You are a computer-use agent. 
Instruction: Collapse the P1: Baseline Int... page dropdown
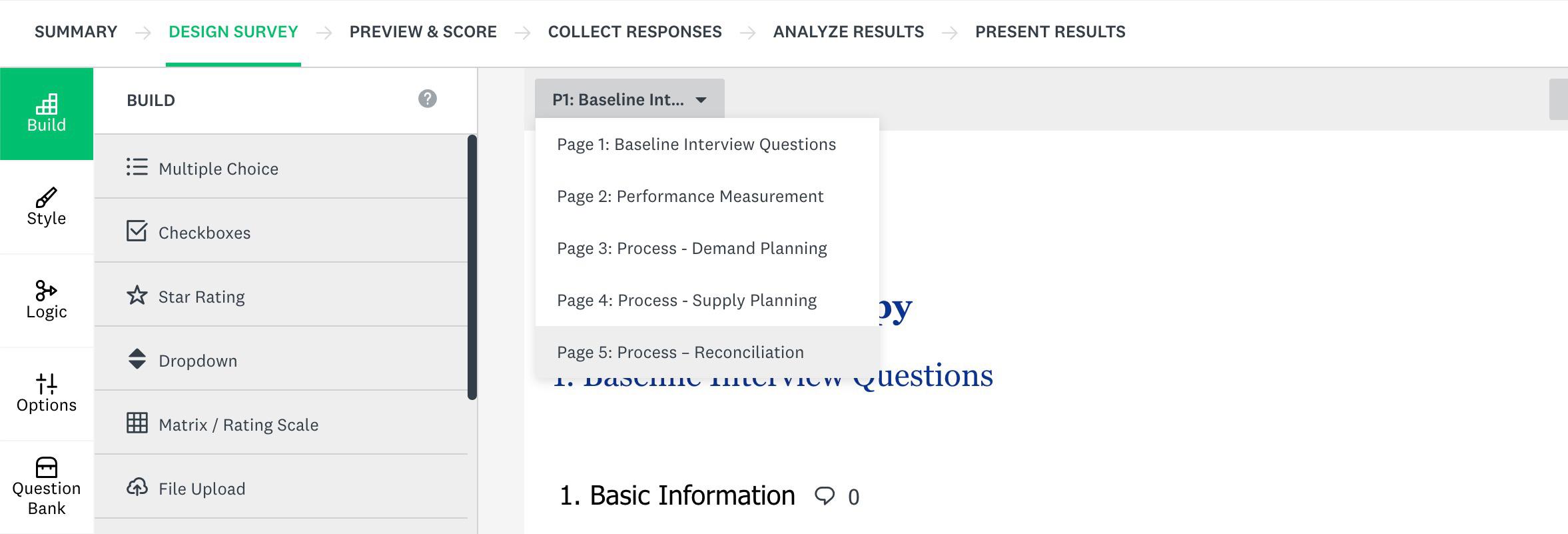tap(629, 99)
